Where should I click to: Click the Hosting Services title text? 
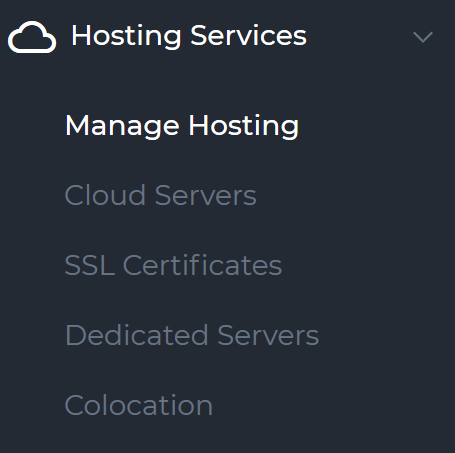189,36
